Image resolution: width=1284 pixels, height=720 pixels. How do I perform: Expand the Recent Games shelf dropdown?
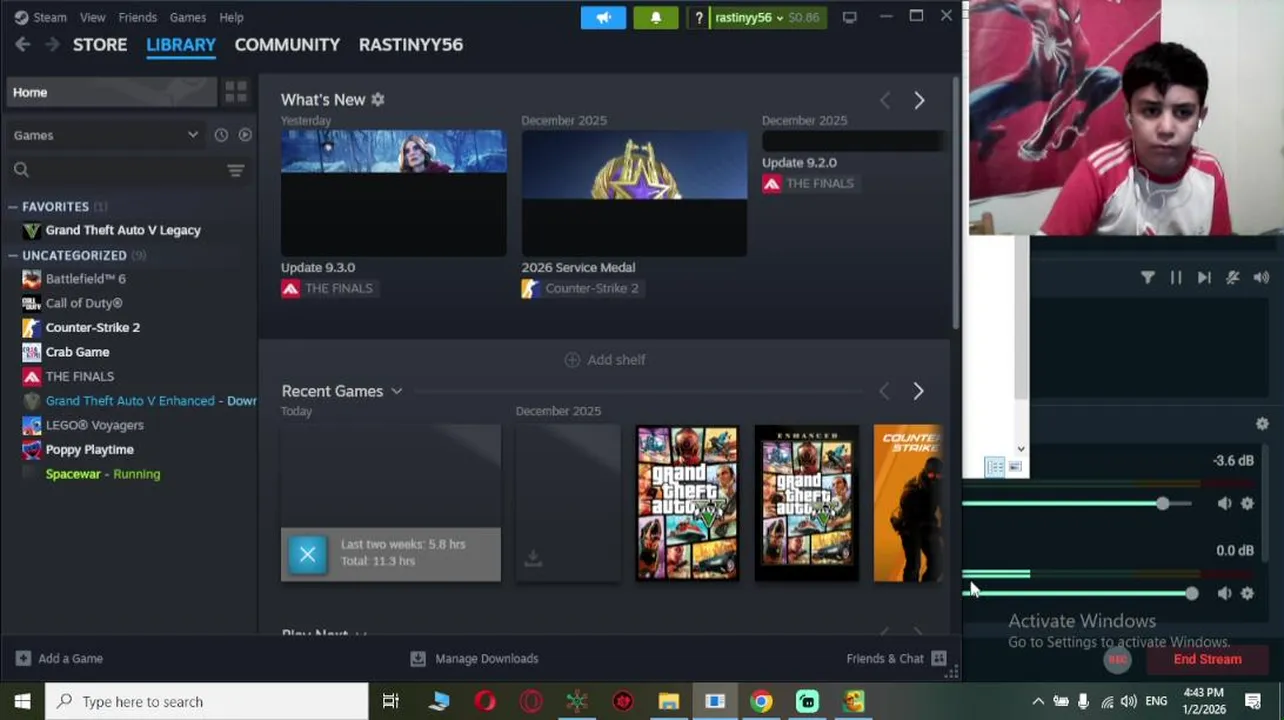(396, 391)
